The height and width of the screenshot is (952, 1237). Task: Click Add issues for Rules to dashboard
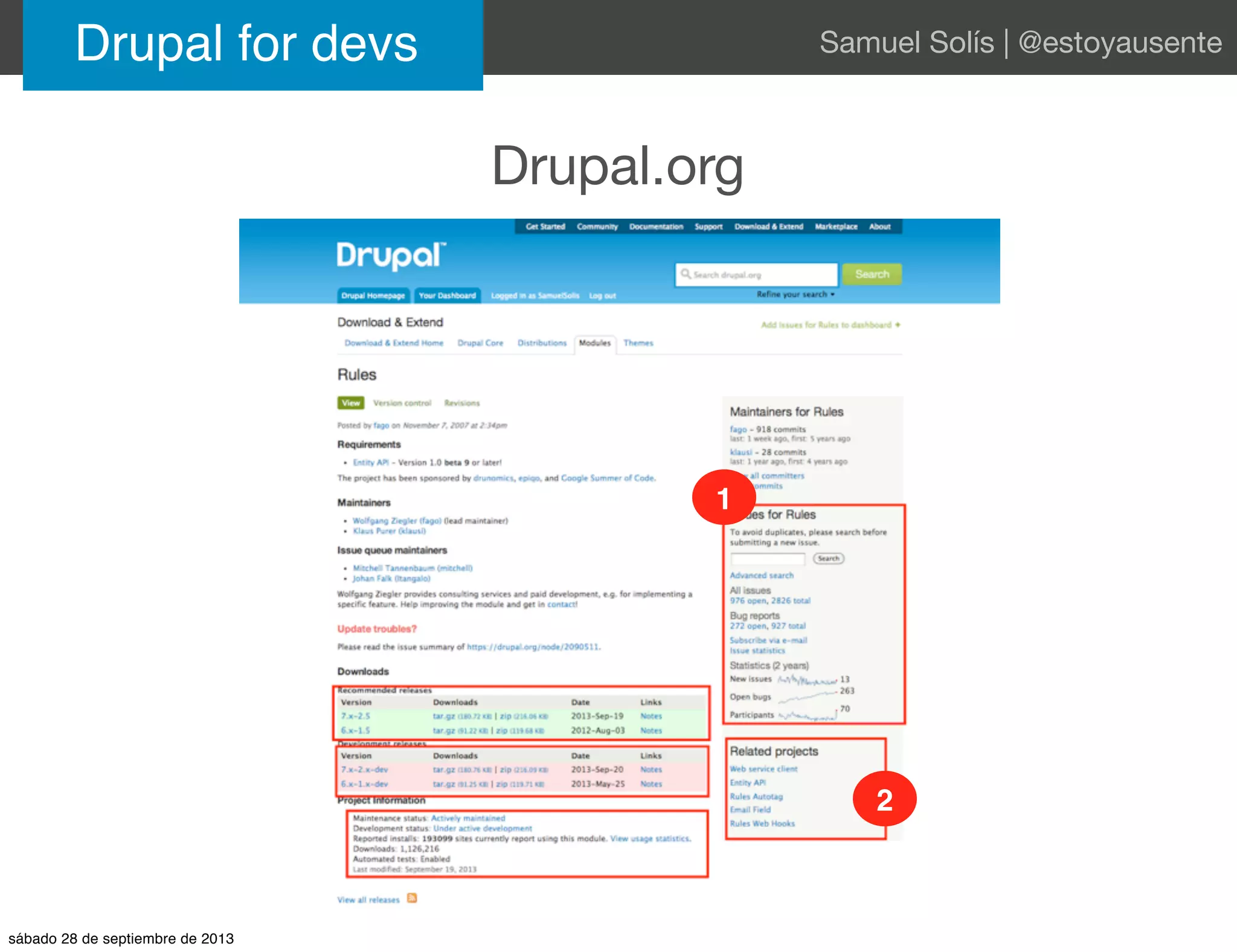(x=831, y=325)
